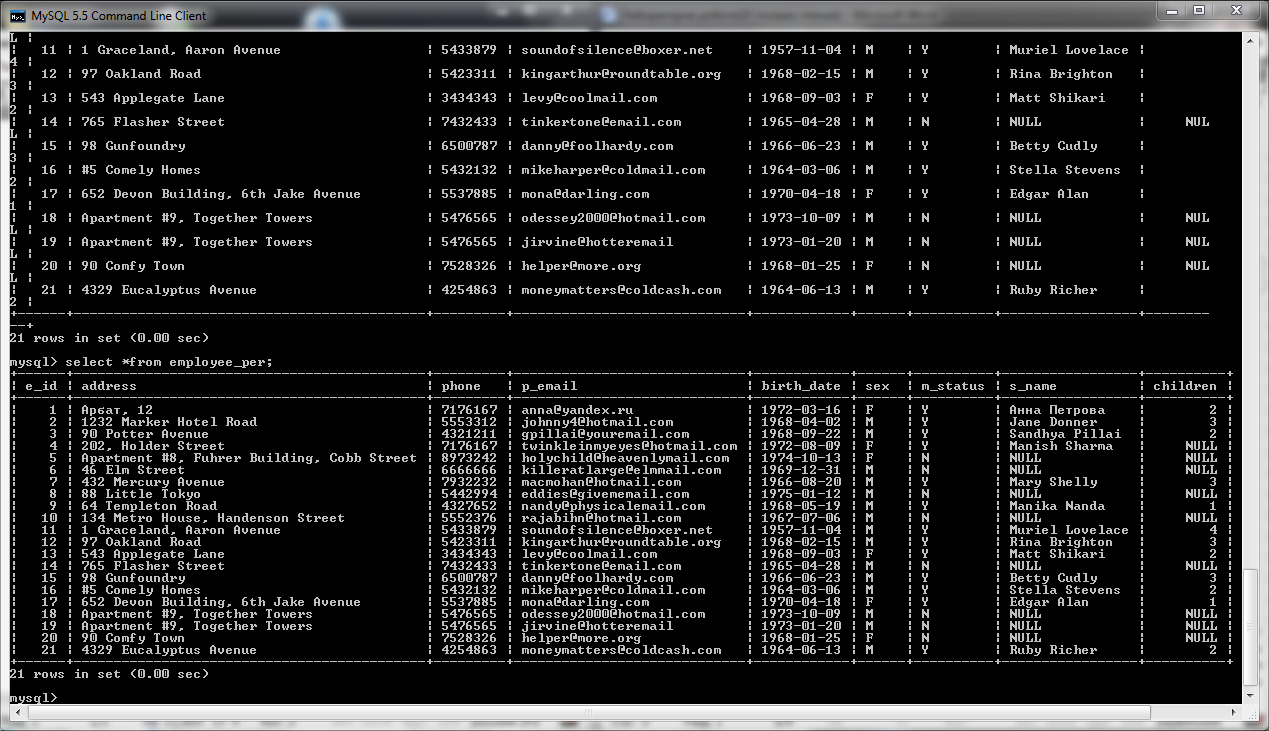Click the spouse name Manika Nanda
This screenshot has width=1269, height=731.
1057,506
